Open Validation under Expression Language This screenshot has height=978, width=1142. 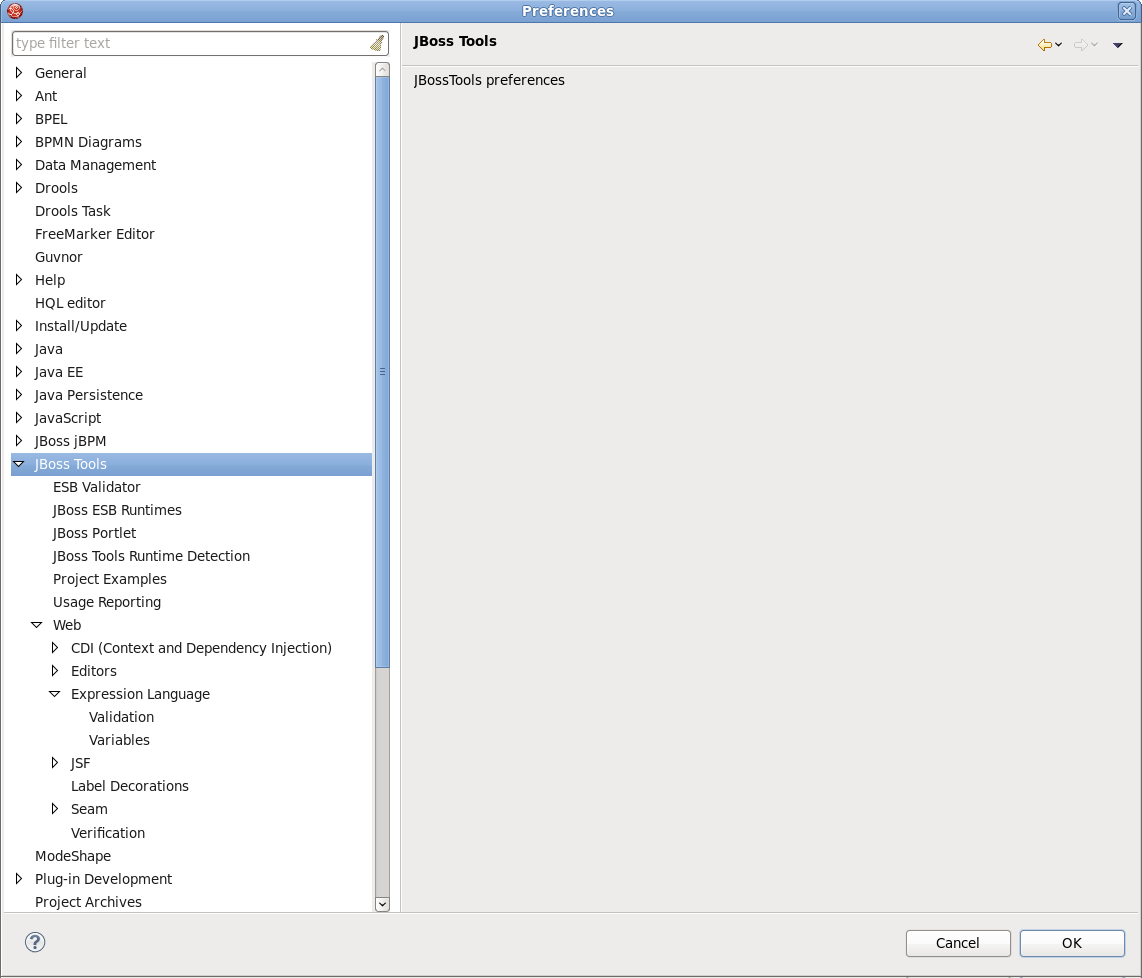pos(121,717)
